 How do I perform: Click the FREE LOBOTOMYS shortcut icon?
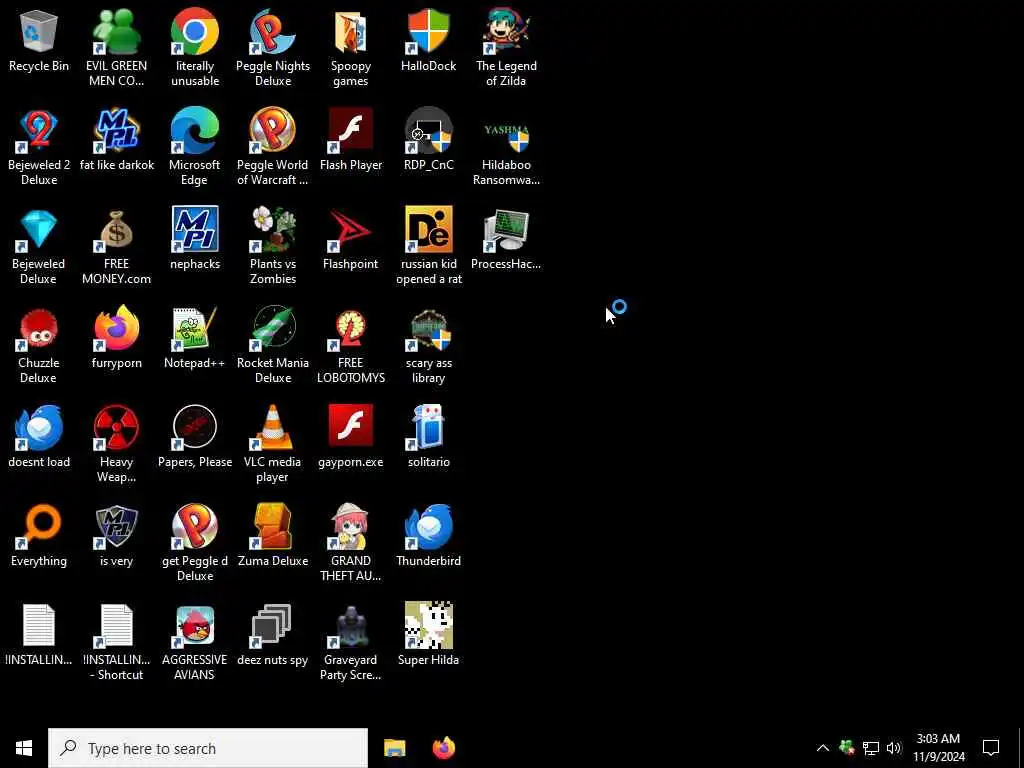(351, 328)
